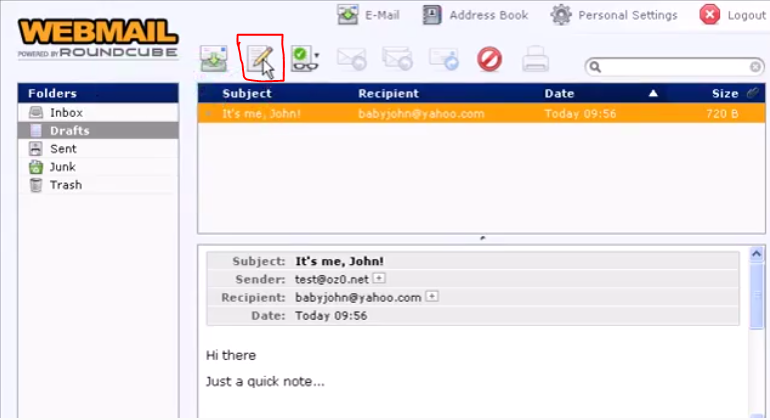This screenshot has width=770, height=420.
Task: Click the magnifier icon in search box
Action: click(595, 67)
